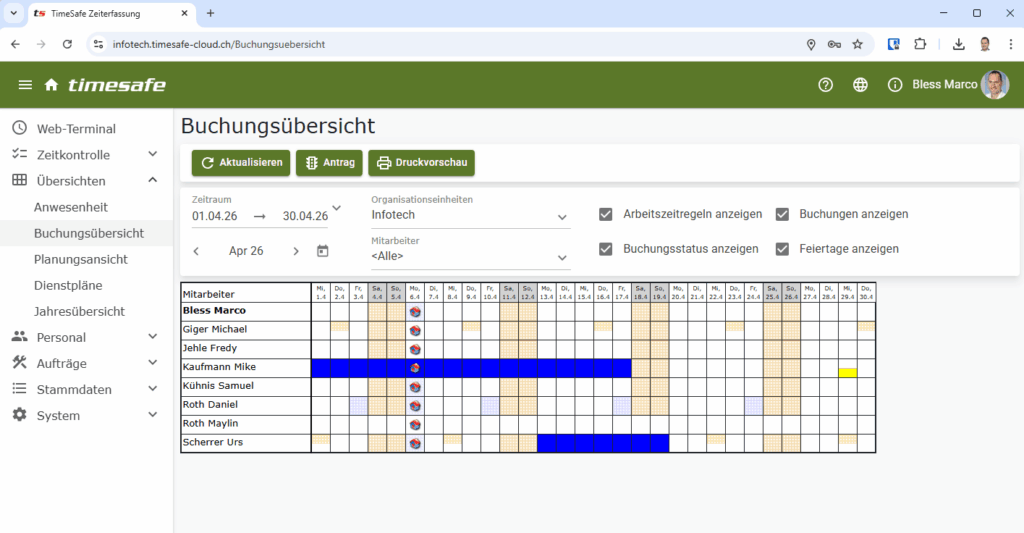The height and width of the screenshot is (533, 1024).
Task: Select Jahresübersicht in the sidebar
Action: (79, 311)
